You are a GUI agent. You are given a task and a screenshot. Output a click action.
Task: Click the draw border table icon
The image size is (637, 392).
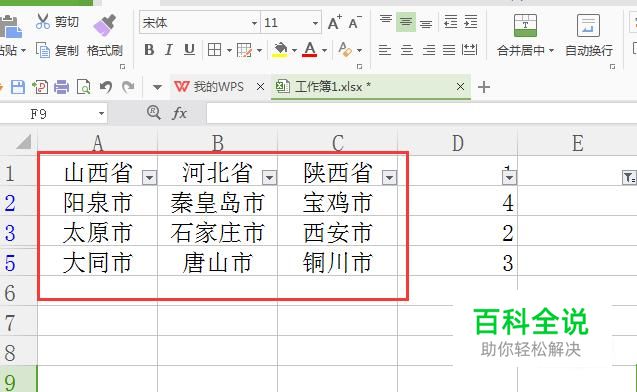tap(245, 50)
